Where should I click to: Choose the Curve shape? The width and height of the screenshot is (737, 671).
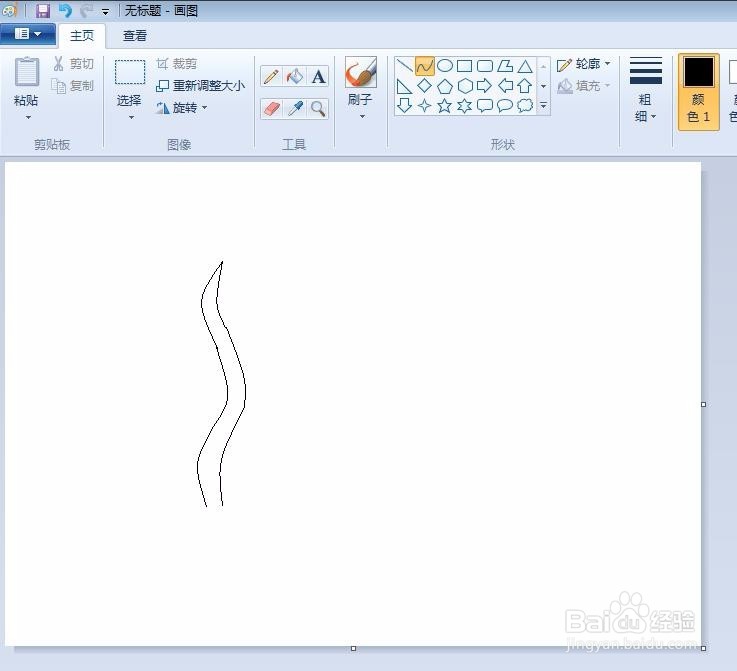click(x=424, y=66)
